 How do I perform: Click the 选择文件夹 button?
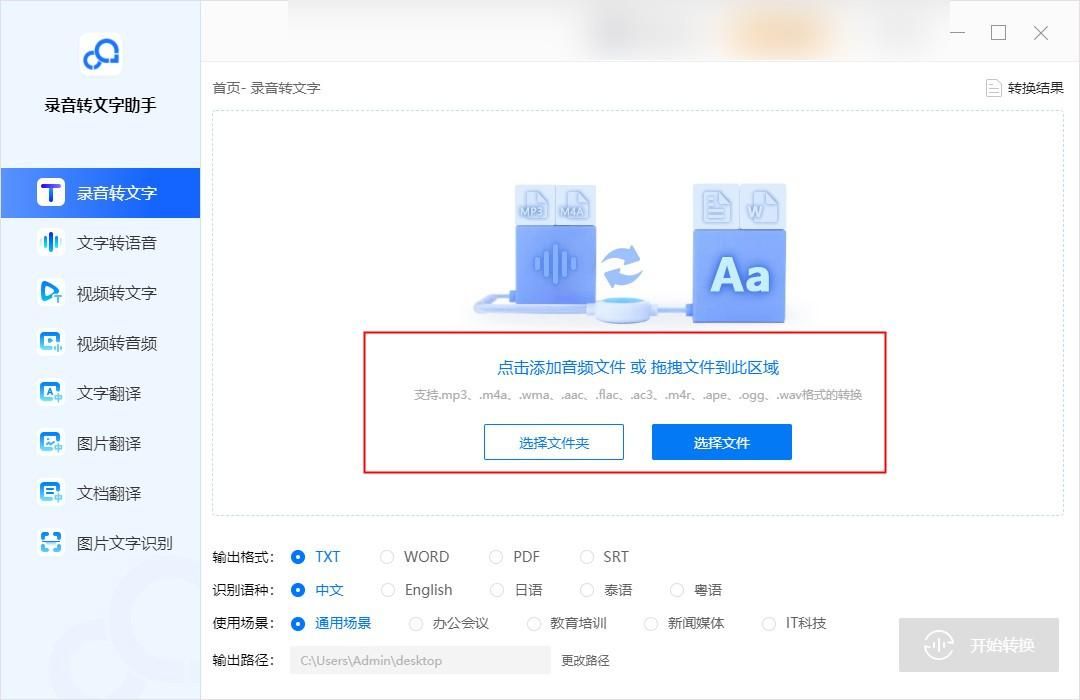(554, 442)
